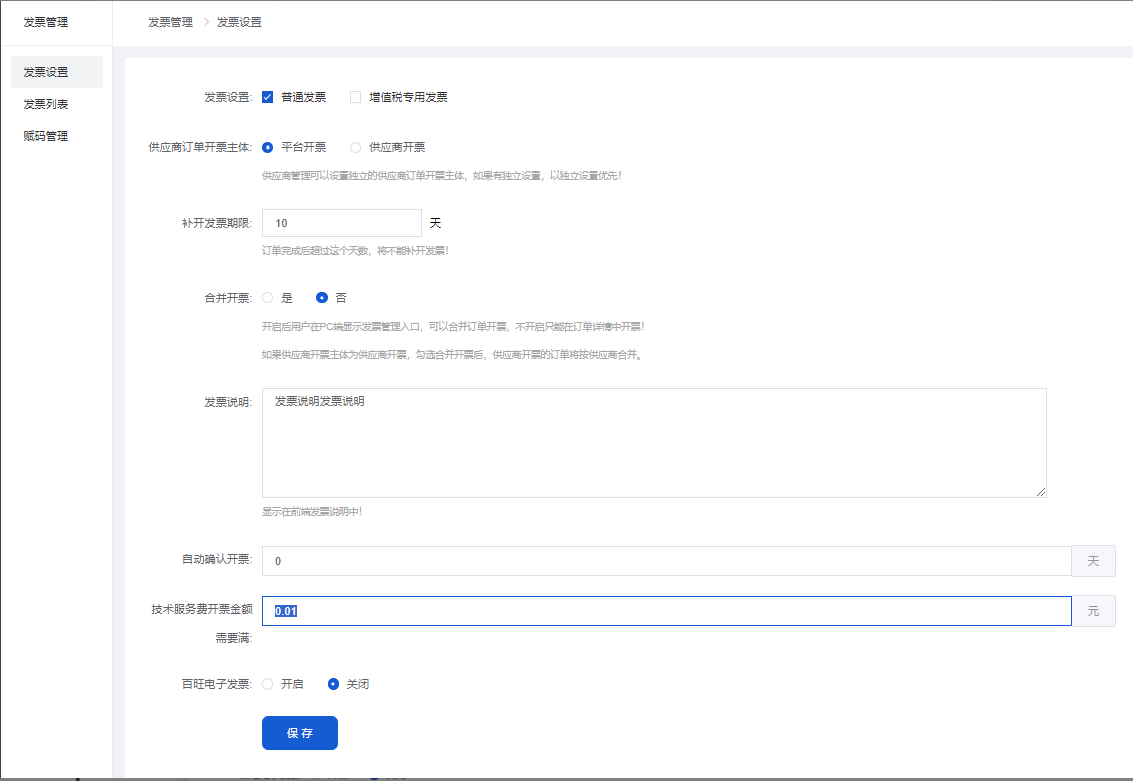The height and width of the screenshot is (781, 1133).
Task: Open 发票设置 in the sidebar
Action: point(47,72)
